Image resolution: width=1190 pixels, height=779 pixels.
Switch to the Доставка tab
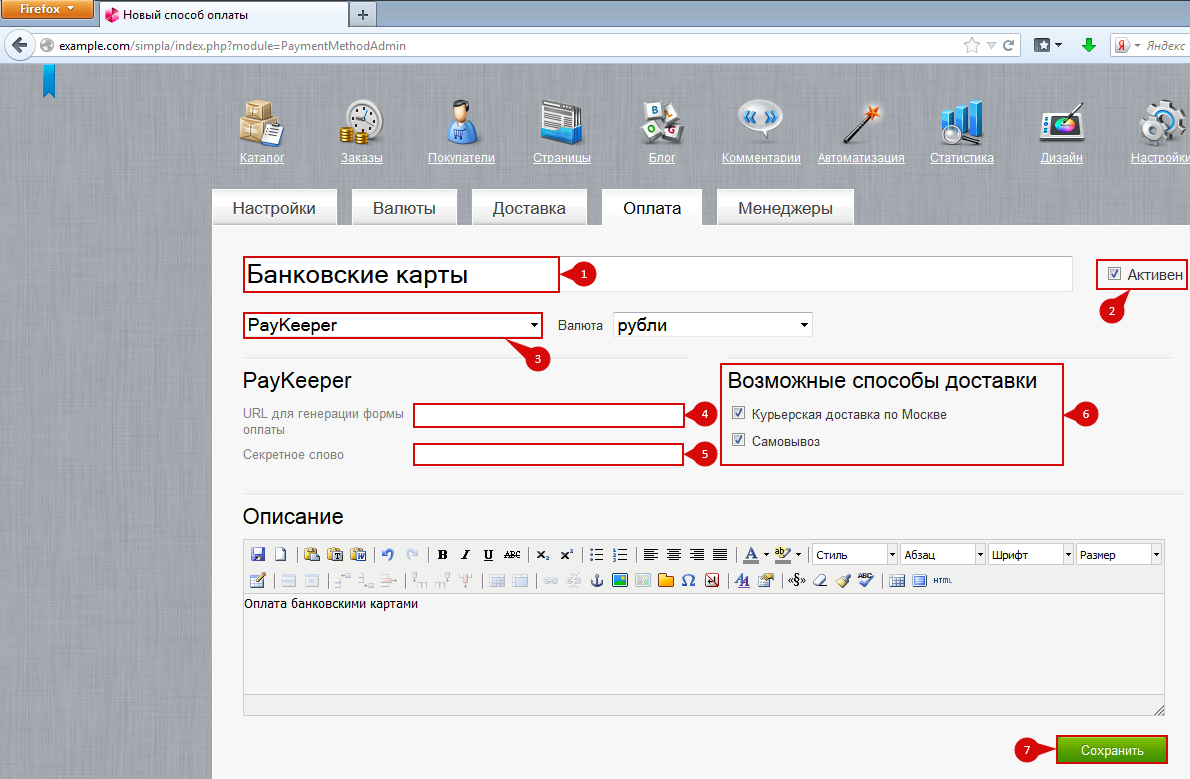pos(529,209)
